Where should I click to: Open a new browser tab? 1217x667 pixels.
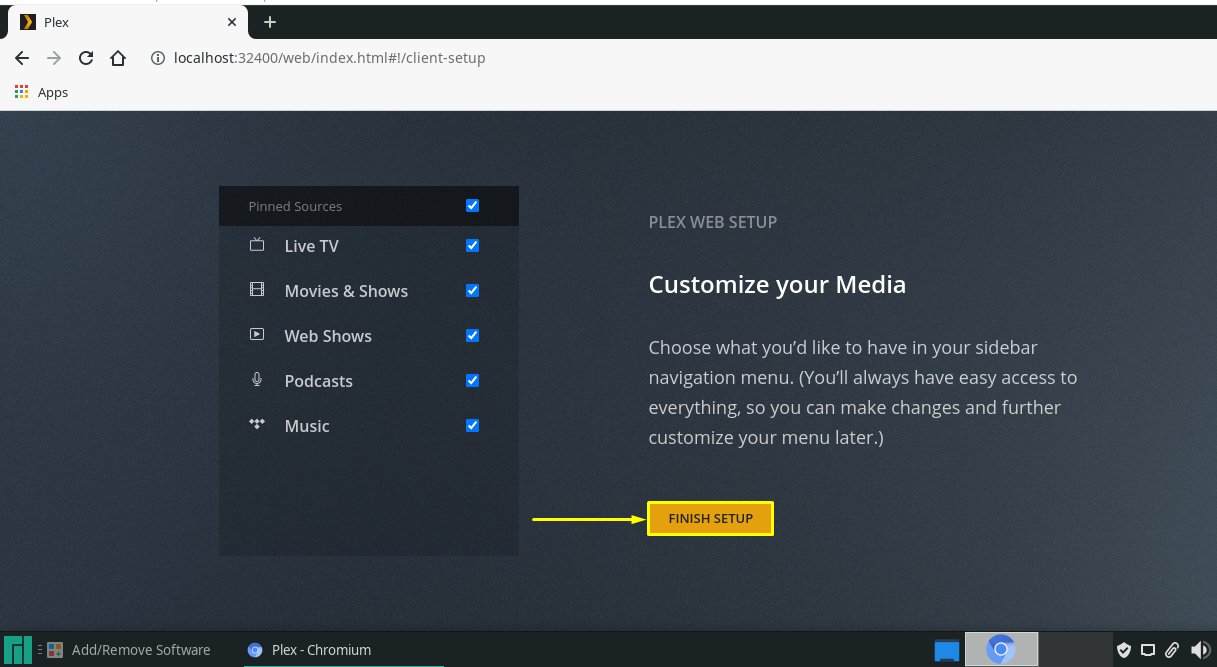click(x=269, y=22)
